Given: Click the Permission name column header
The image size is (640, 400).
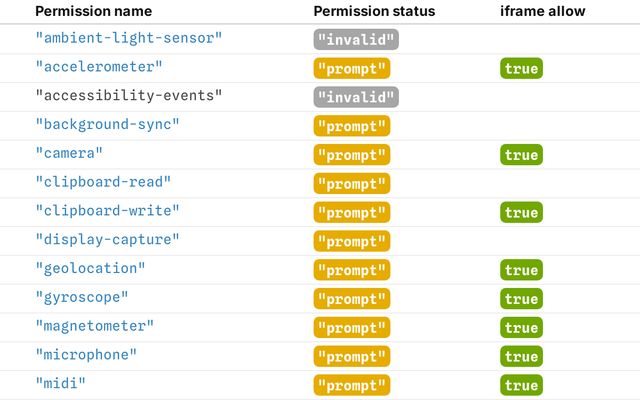Looking at the screenshot, I should tap(93, 11).
